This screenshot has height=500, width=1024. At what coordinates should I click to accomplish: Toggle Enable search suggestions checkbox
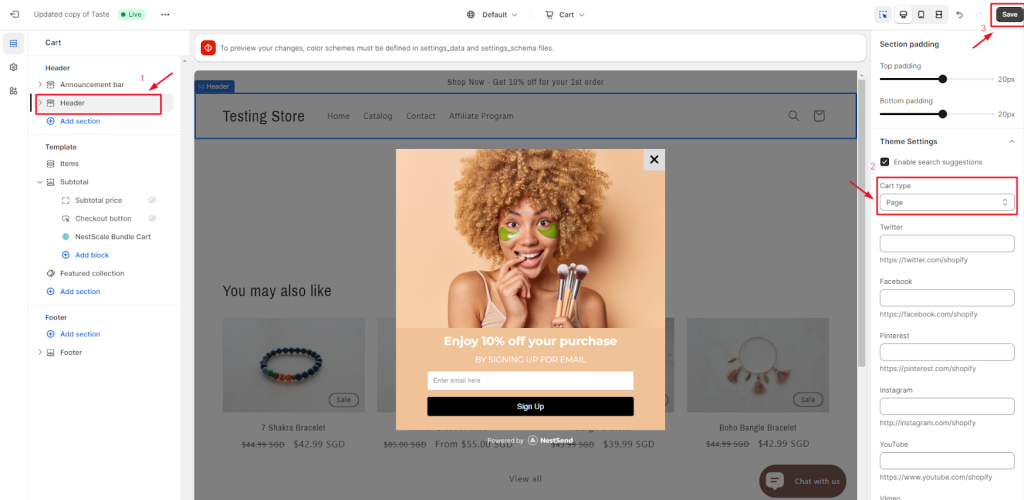[x=885, y=162]
